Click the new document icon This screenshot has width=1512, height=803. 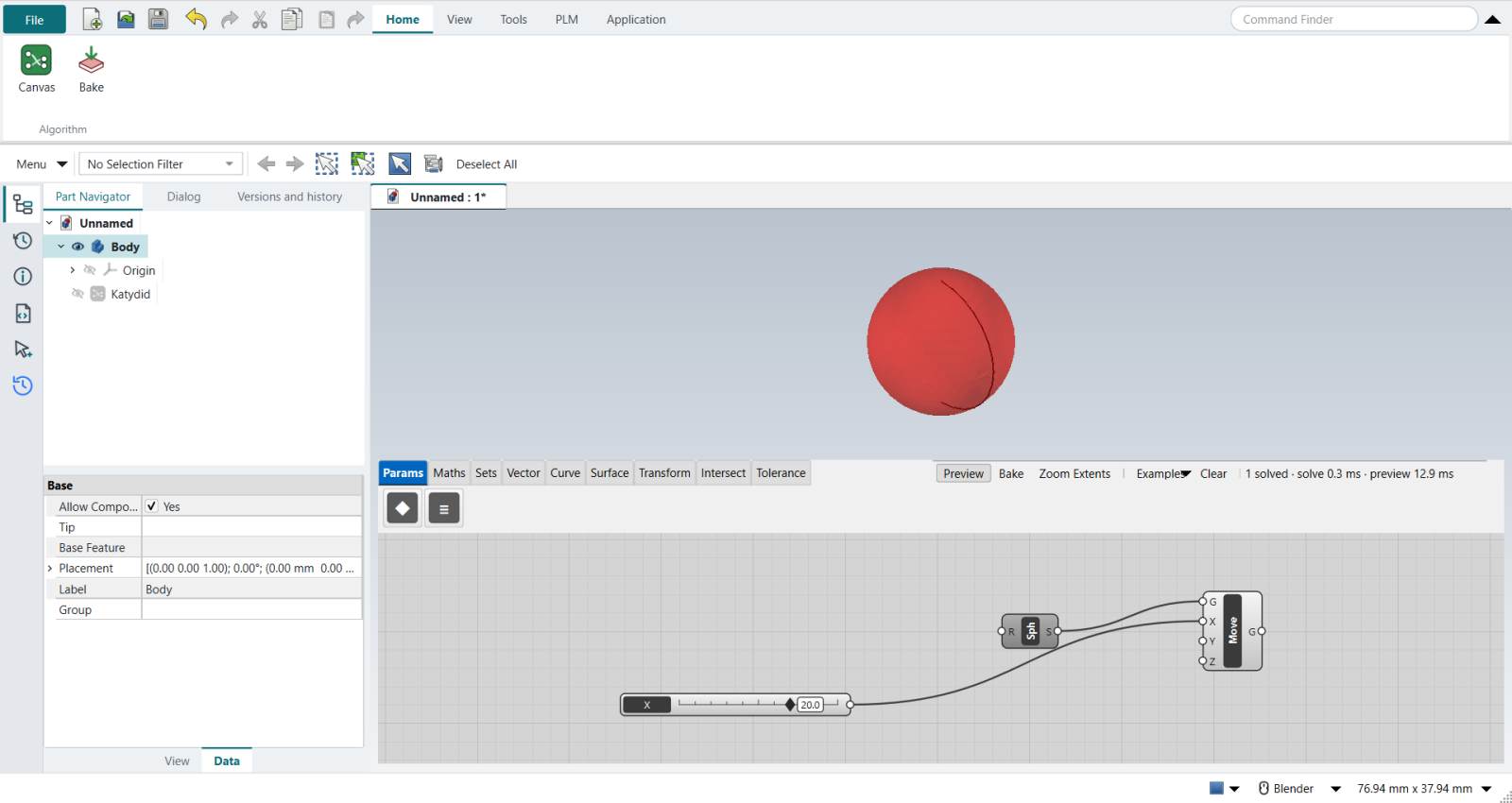pos(93,19)
